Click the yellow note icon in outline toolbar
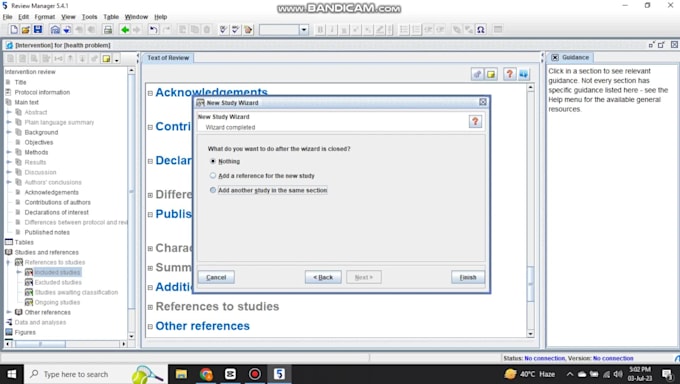The width and height of the screenshot is (680, 384). [x=106, y=59]
